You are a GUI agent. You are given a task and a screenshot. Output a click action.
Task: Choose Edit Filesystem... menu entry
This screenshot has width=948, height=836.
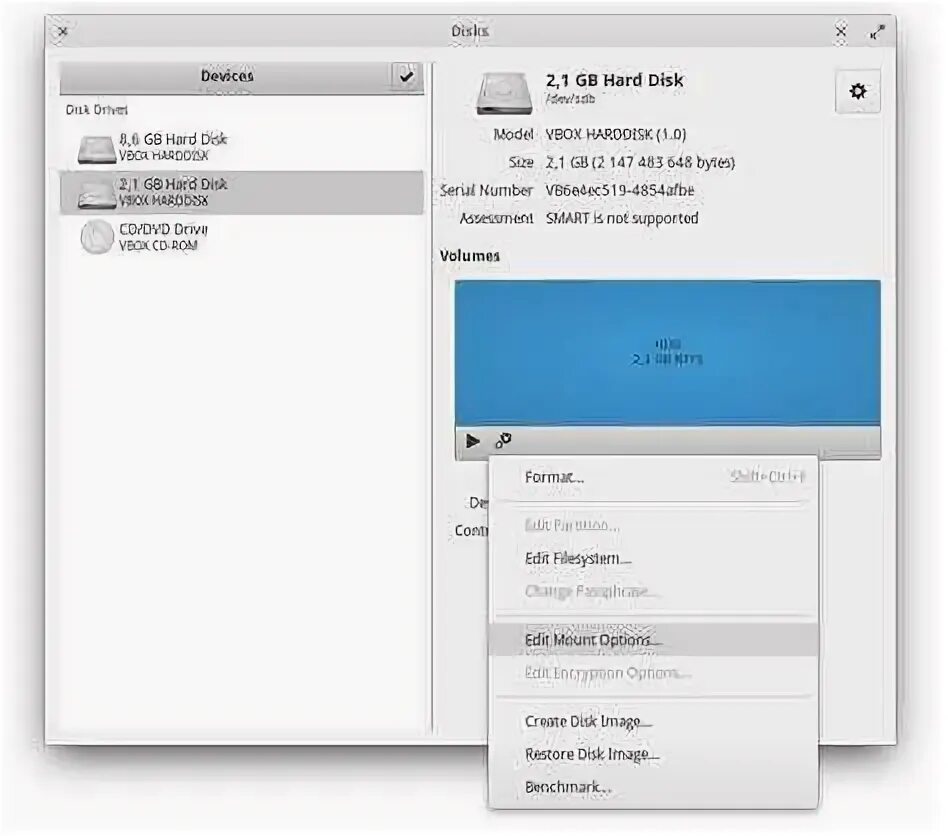tap(653, 559)
